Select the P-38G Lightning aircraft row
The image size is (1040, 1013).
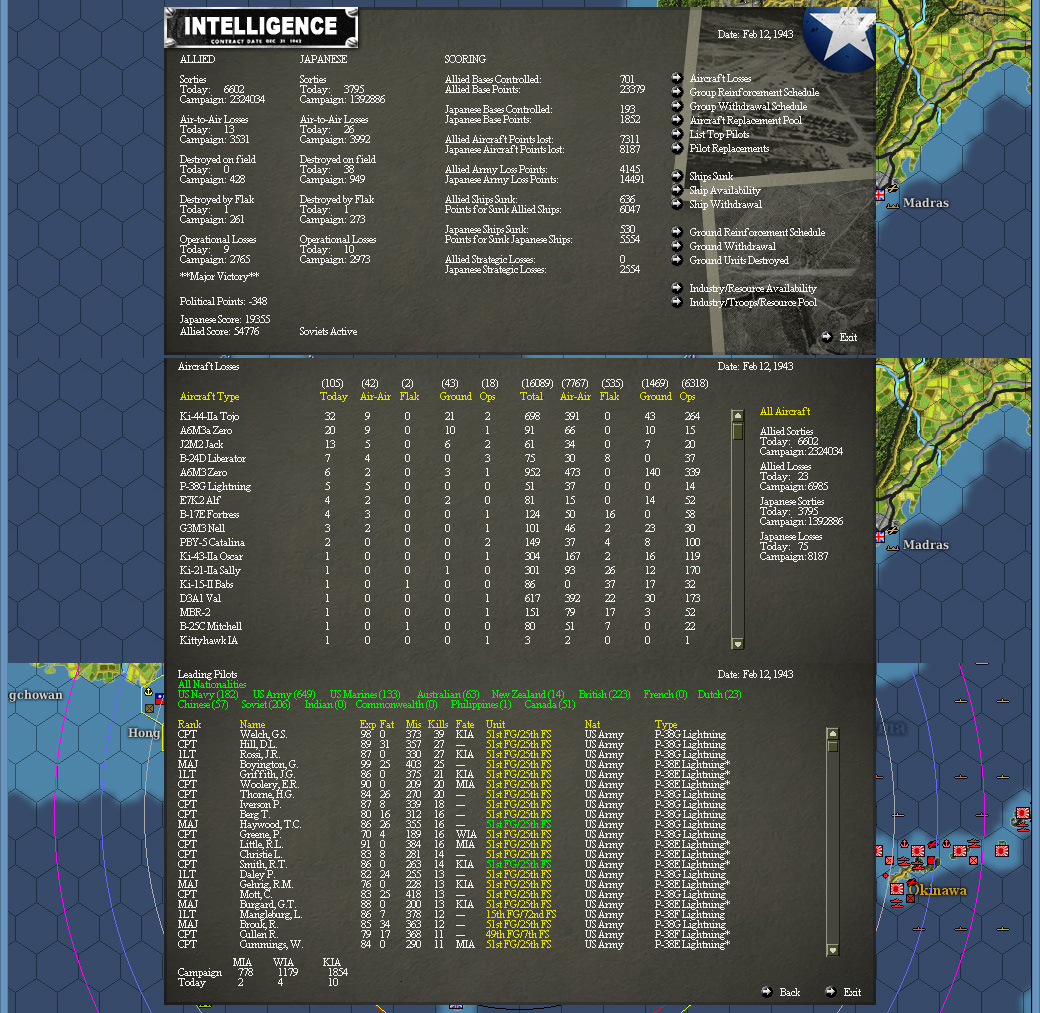441,486
